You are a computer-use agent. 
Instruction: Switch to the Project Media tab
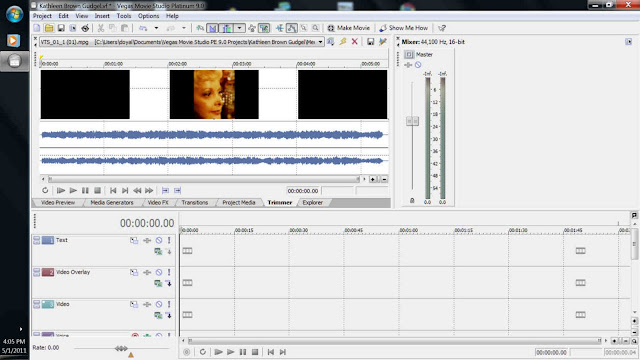239,202
